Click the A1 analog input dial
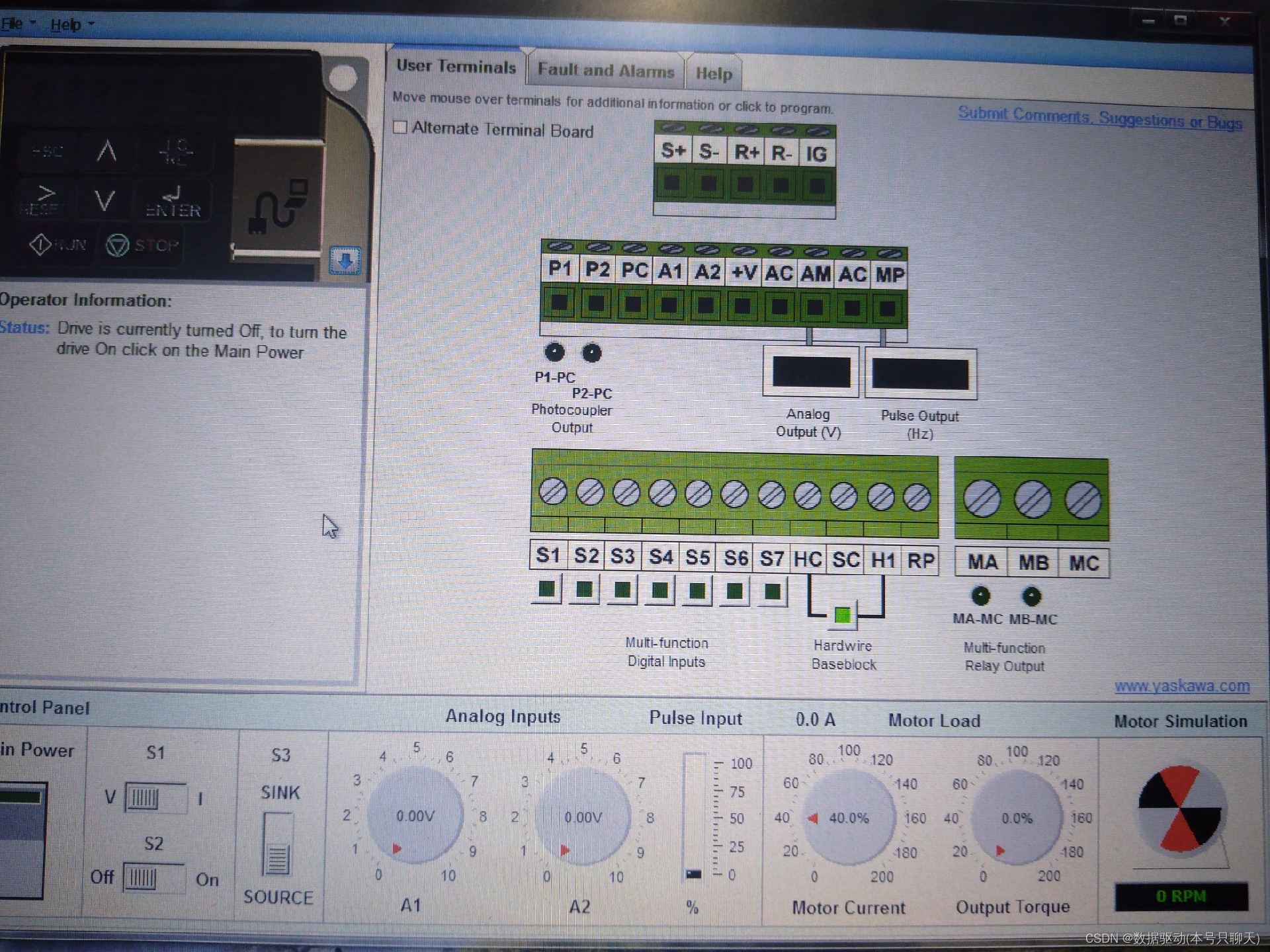Viewport: 1270px width, 952px height. click(415, 816)
